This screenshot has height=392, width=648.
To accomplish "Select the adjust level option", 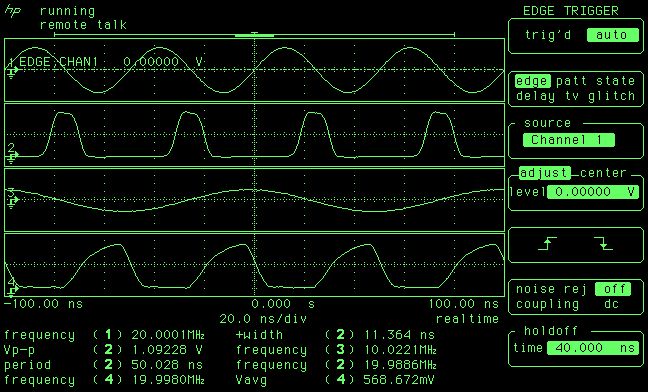I will pos(545,173).
